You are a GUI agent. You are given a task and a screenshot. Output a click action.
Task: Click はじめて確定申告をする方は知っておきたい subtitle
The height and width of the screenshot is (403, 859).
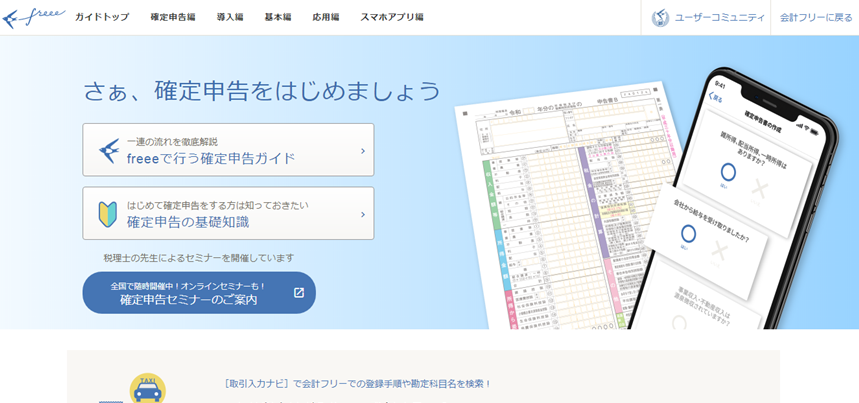coord(218,206)
